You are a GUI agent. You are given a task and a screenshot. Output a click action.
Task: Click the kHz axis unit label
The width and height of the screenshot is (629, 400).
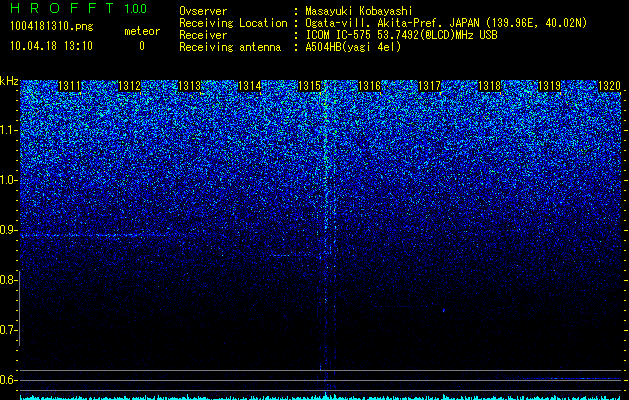coord(9,81)
